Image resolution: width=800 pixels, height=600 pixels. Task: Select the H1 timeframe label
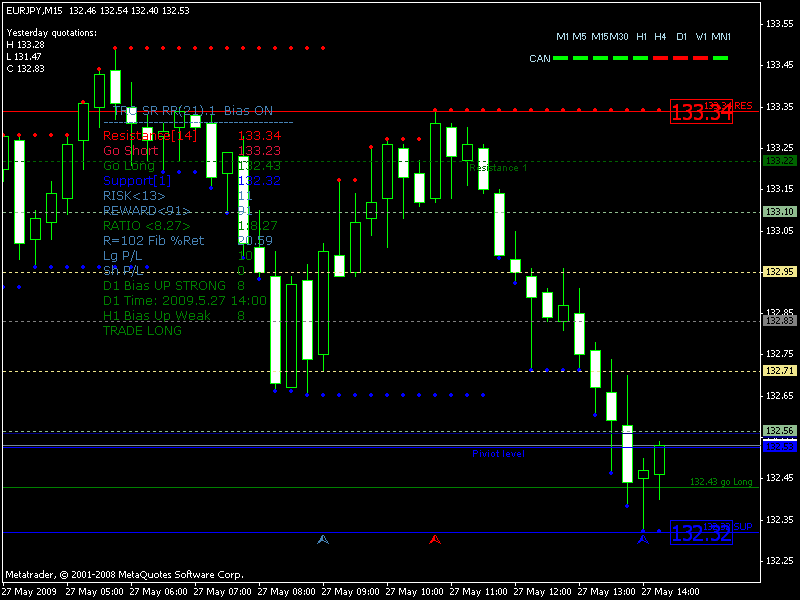641,37
